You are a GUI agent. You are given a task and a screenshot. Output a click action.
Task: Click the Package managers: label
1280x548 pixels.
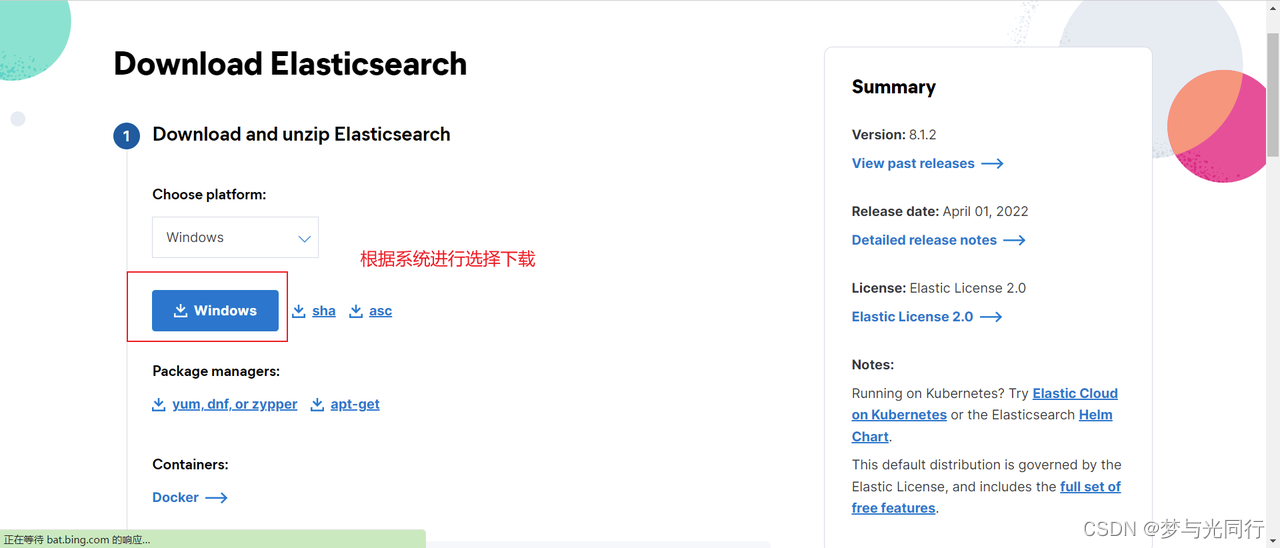coord(216,371)
